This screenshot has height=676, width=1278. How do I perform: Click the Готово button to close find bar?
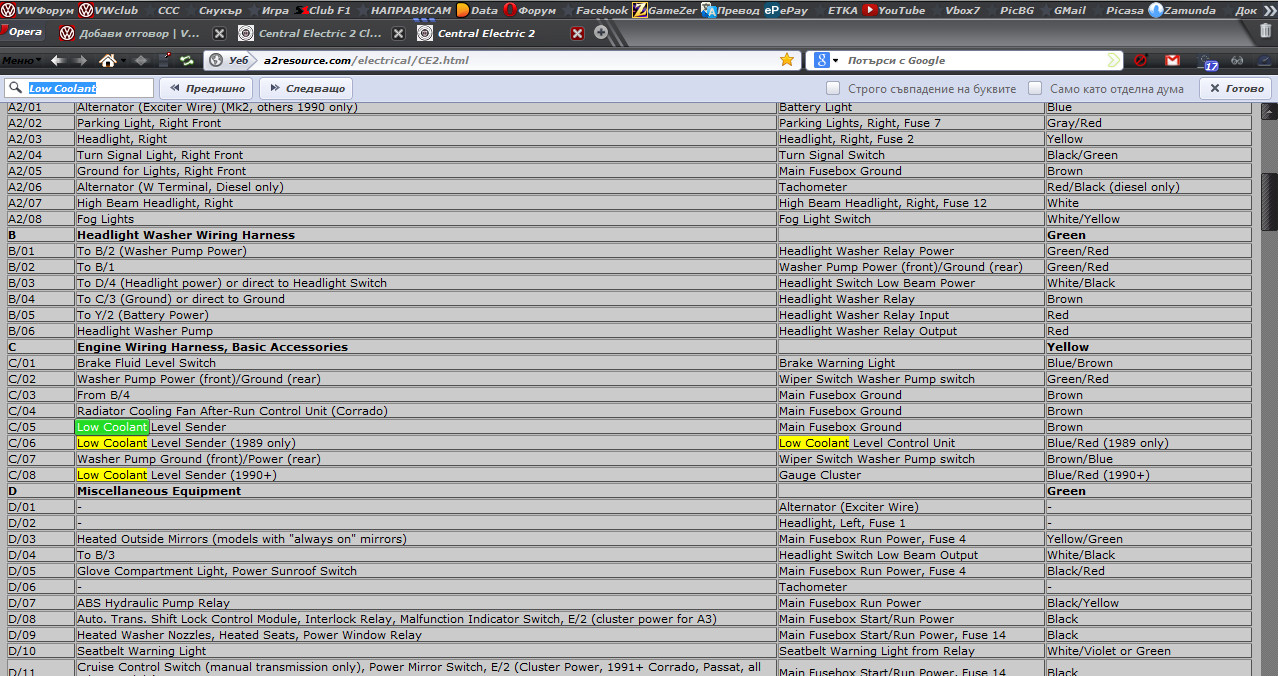1235,88
